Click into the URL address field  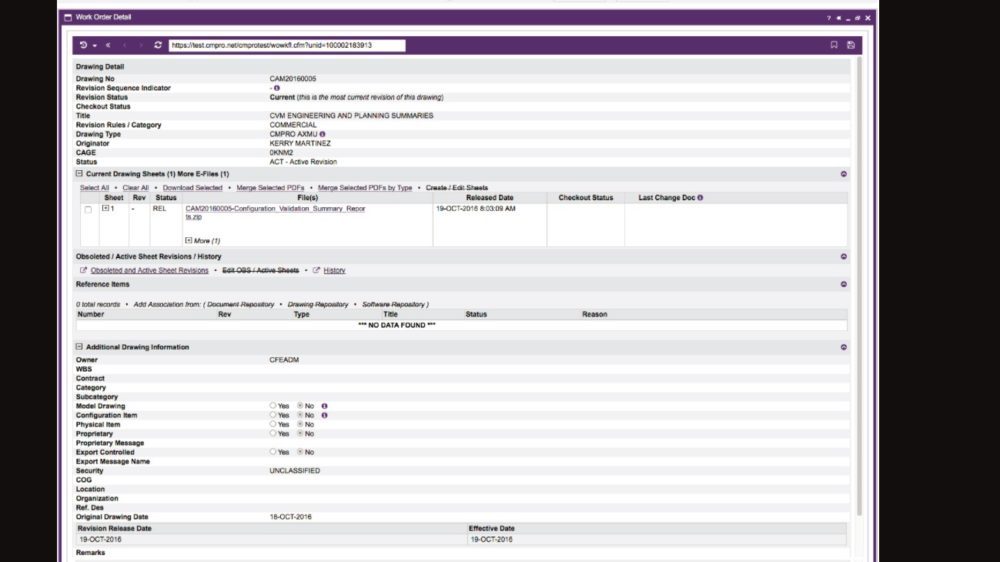coord(286,45)
